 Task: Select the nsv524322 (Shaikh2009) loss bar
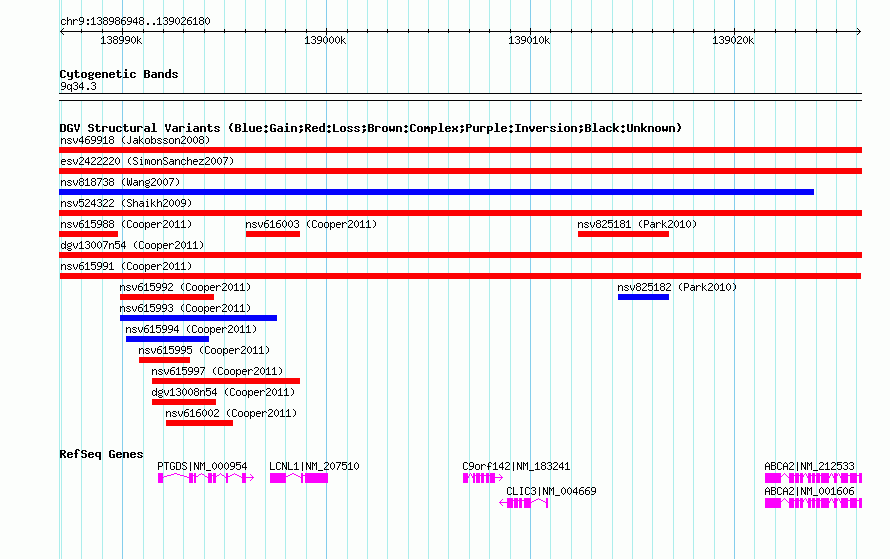pos(460,213)
